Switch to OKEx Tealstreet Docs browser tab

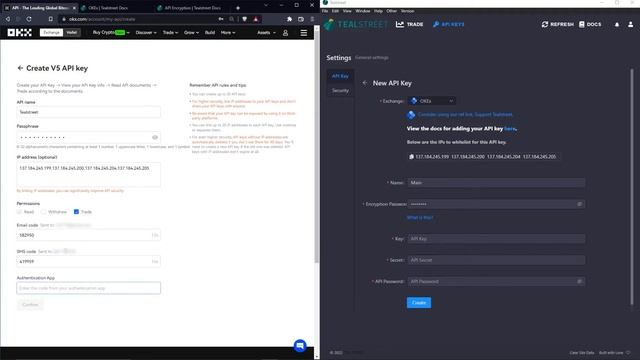click(x=113, y=8)
